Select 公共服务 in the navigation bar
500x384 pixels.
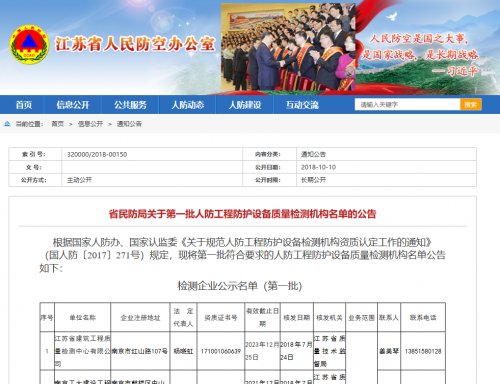click(x=130, y=105)
